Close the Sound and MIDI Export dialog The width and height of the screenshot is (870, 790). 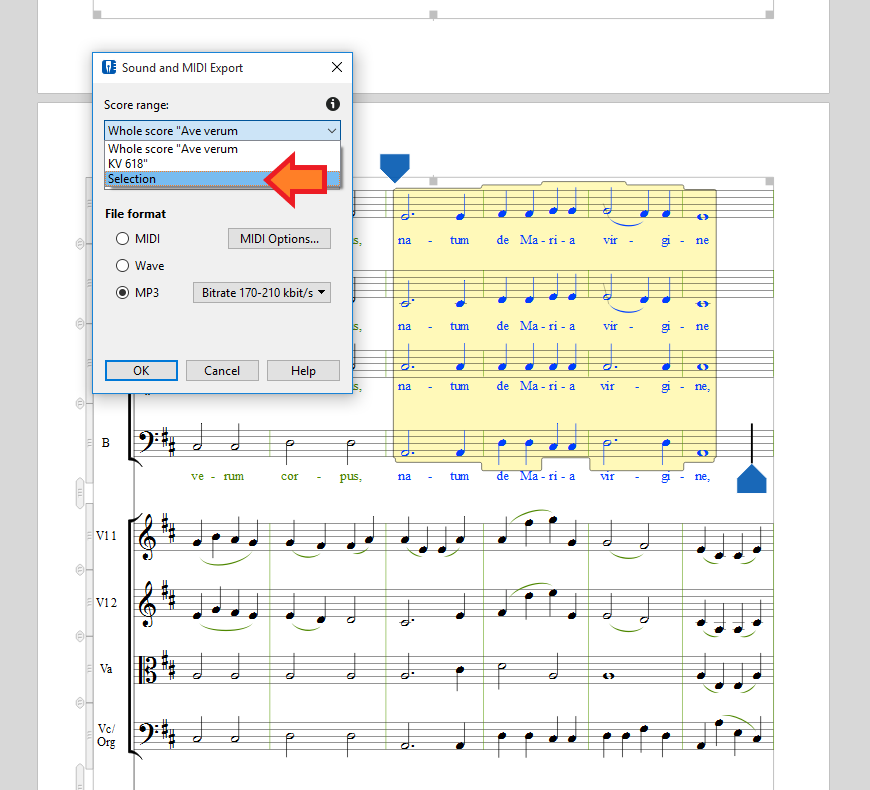(x=337, y=68)
